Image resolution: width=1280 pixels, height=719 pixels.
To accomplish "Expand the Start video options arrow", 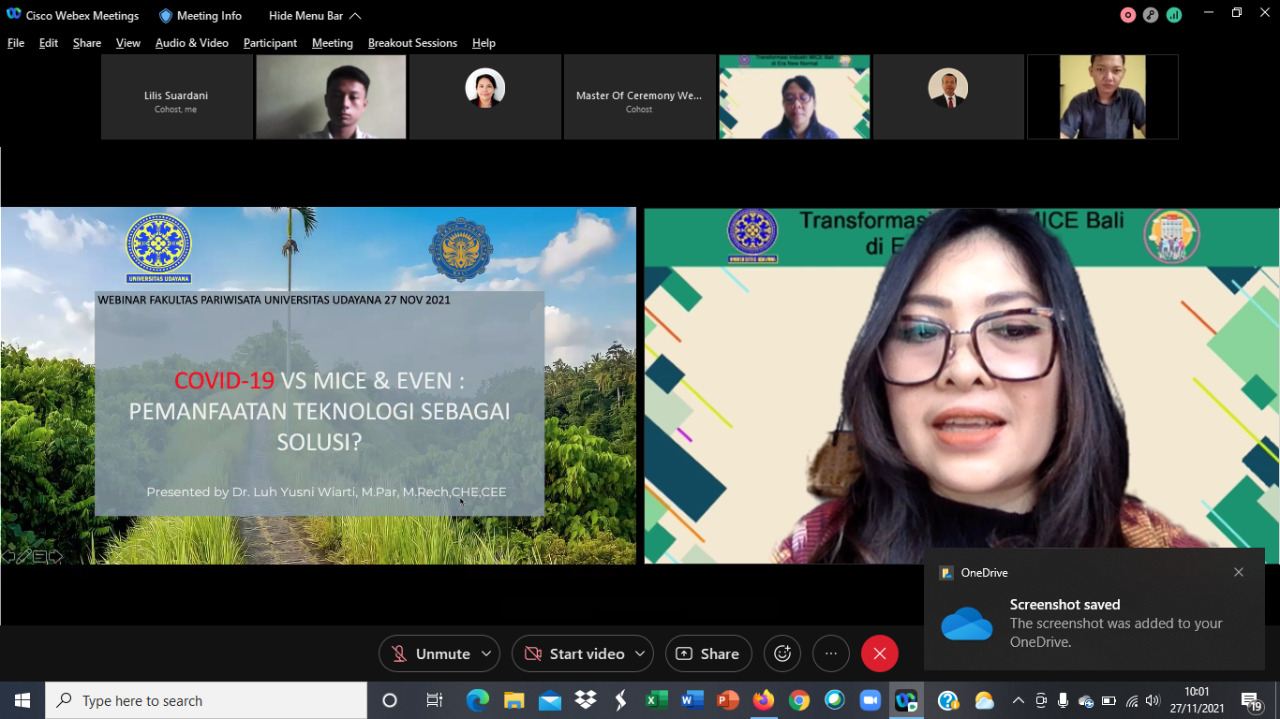I will tap(639, 653).
